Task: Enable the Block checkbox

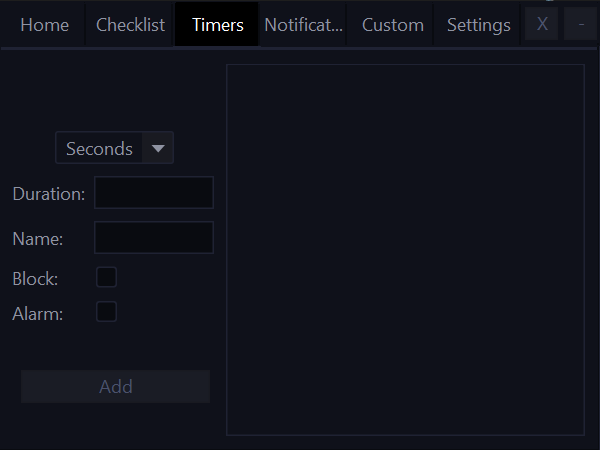Action: (x=106, y=277)
